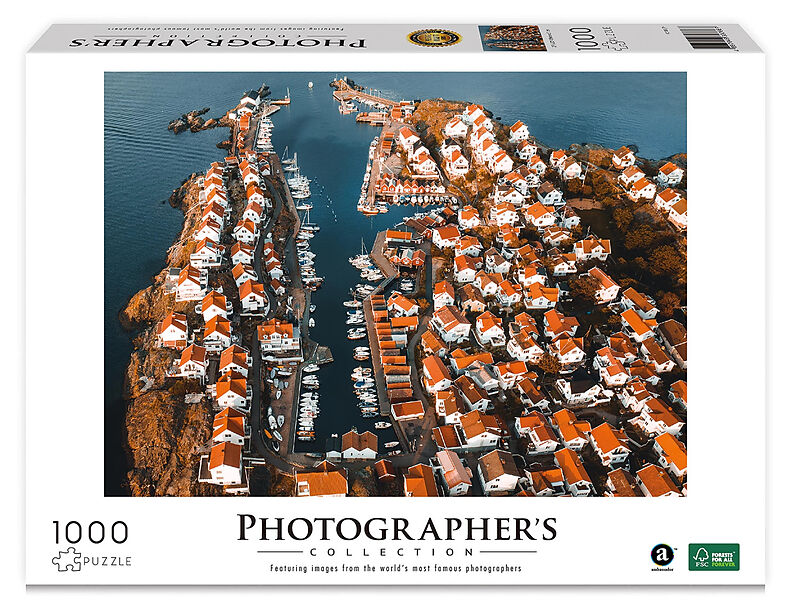Click the Collection subtitle text

[396, 551]
